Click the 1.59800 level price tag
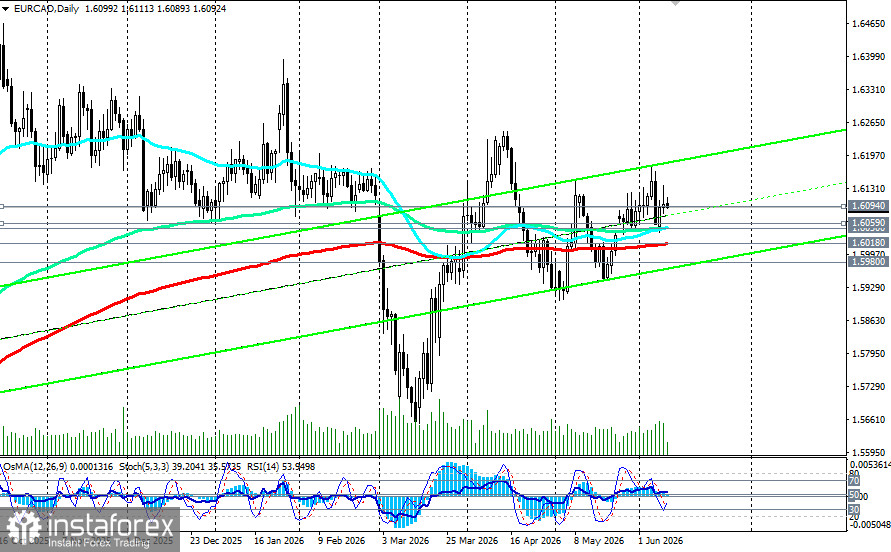The width and height of the screenshot is (891, 552). (x=868, y=262)
